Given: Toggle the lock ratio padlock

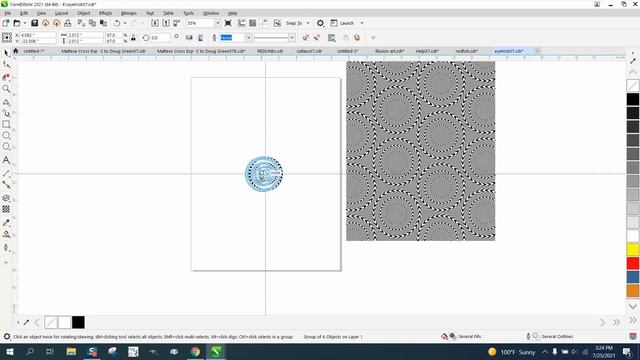Looking at the screenshot, I should [x=133, y=38].
